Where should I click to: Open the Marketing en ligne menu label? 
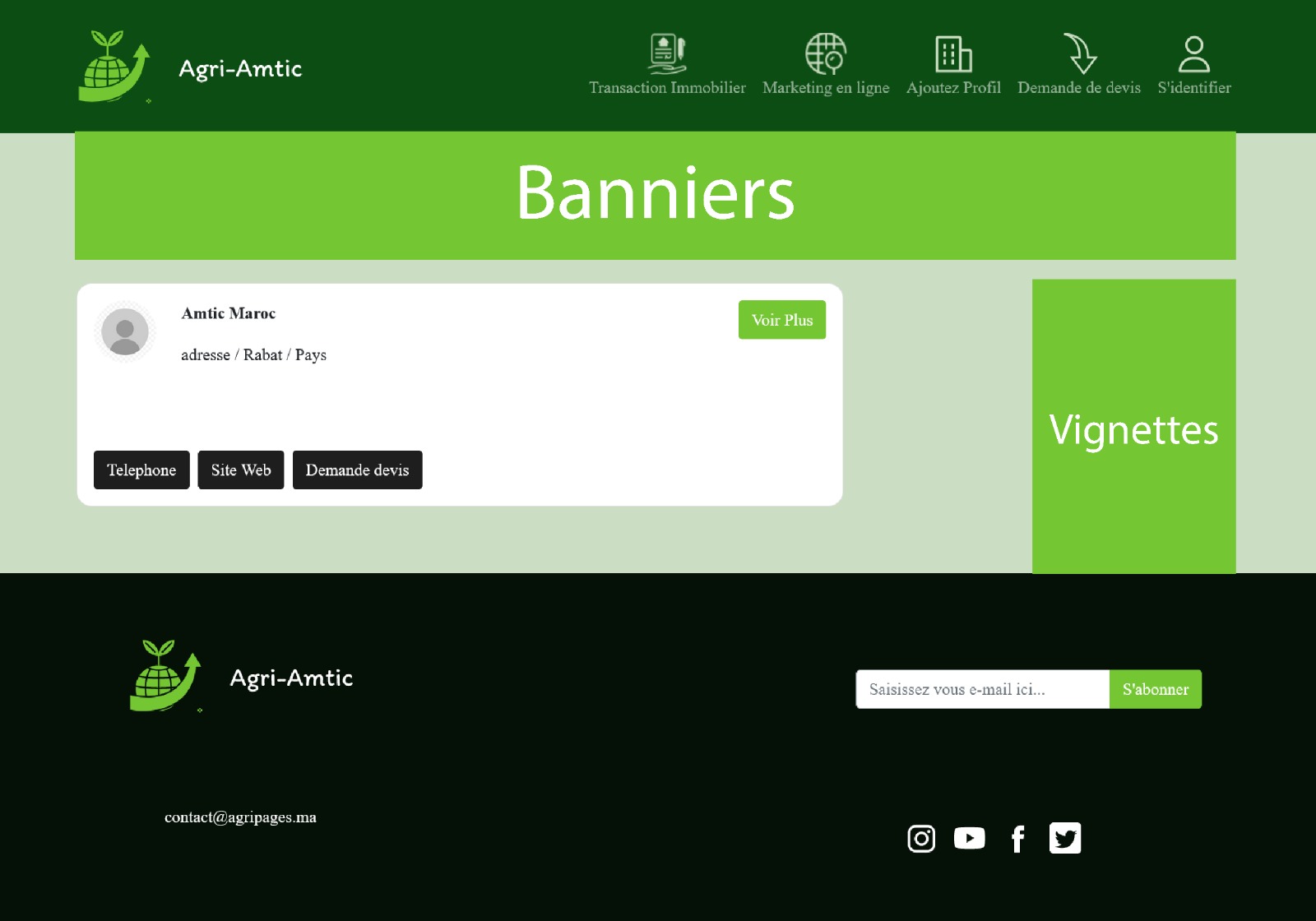coord(826,88)
